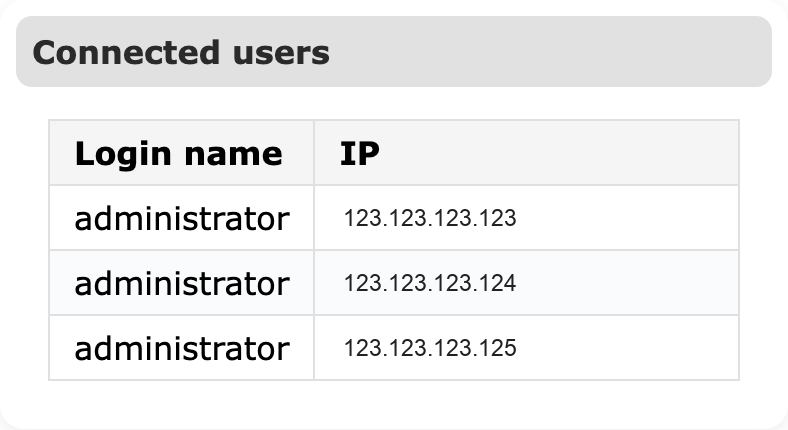Select administrator on the 123.123.123.123 row
Screen dimensions: 788x430
pos(181,218)
